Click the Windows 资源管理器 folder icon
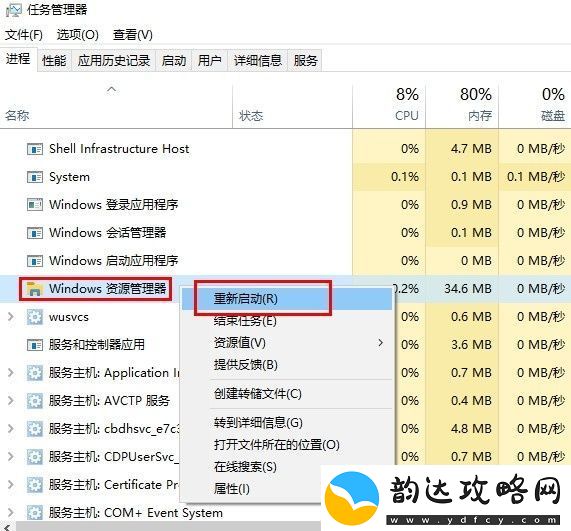571x531 pixels. coord(35,288)
